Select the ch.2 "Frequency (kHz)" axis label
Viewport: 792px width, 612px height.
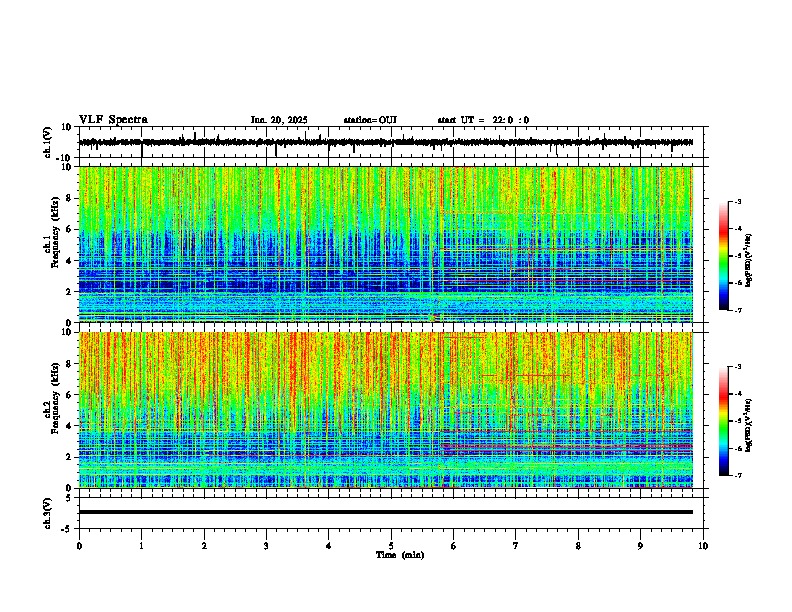click(55, 398)
